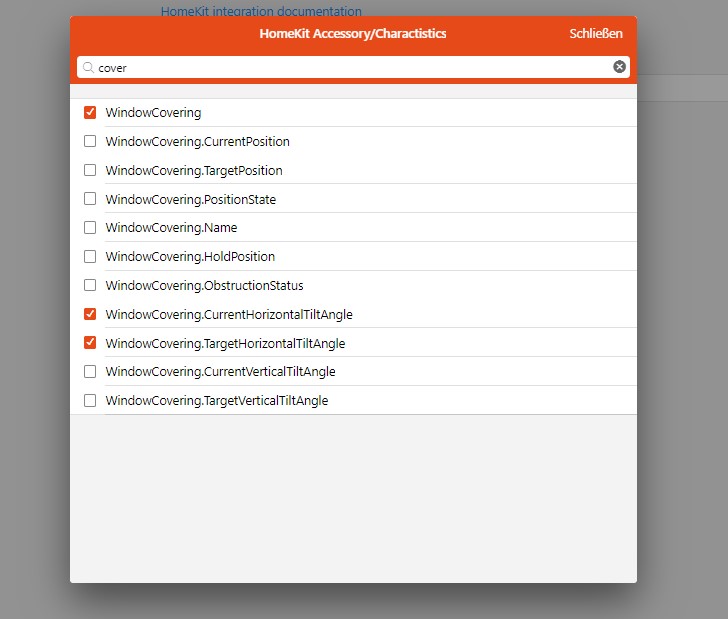Tick WindowCovering.TargetPosition checkbox
The height and width of the screenshot is (619, 728).
pos(90,170)
